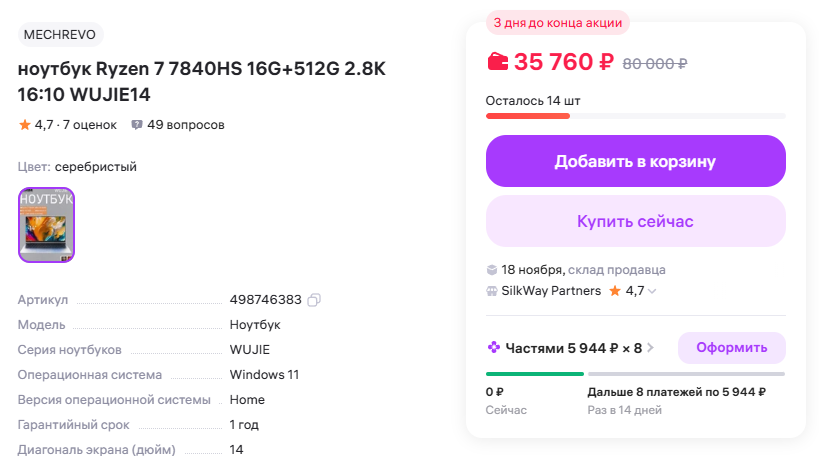Click the Оформить installment button

731,347
